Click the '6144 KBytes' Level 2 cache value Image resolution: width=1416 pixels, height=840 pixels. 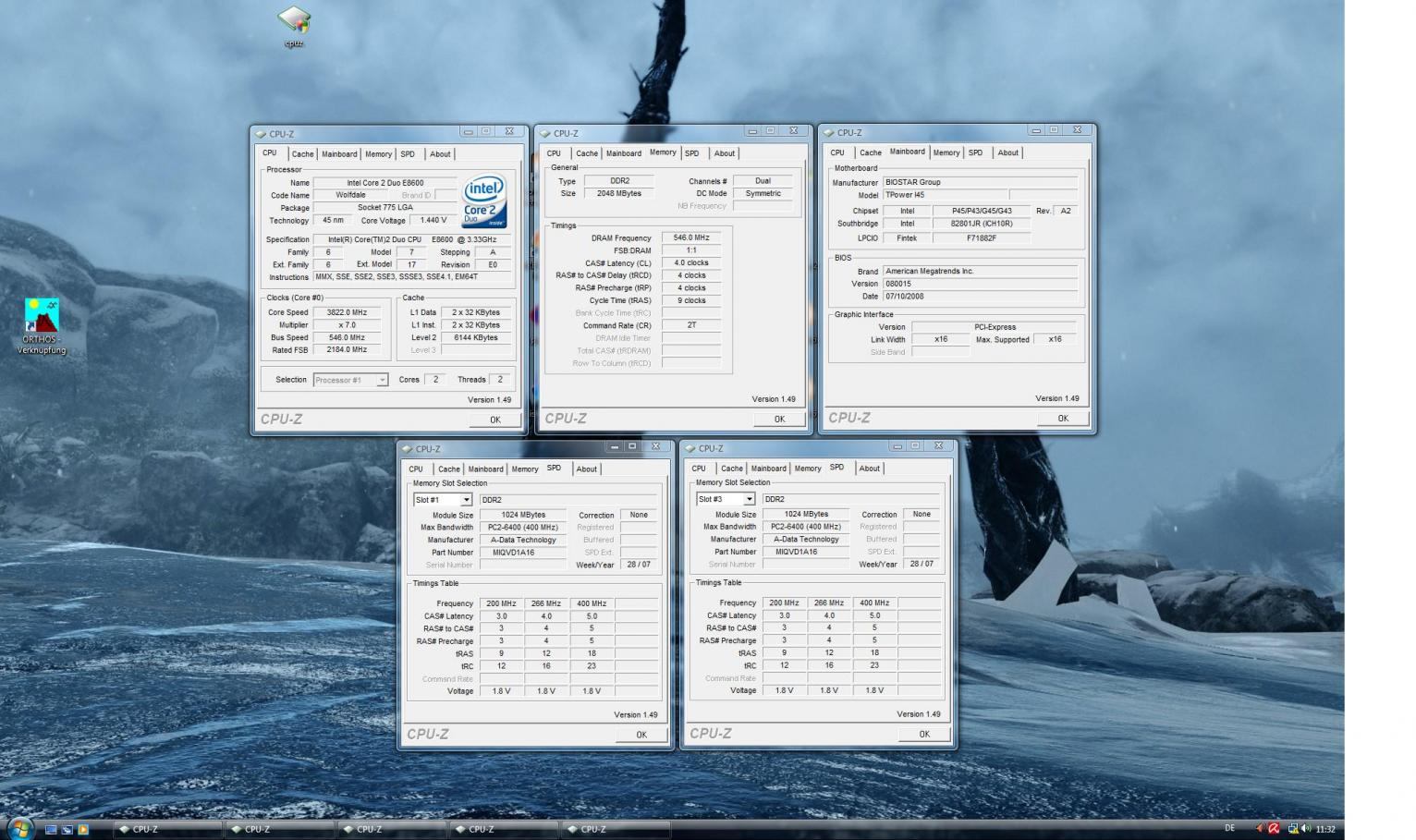coord(475,337)
